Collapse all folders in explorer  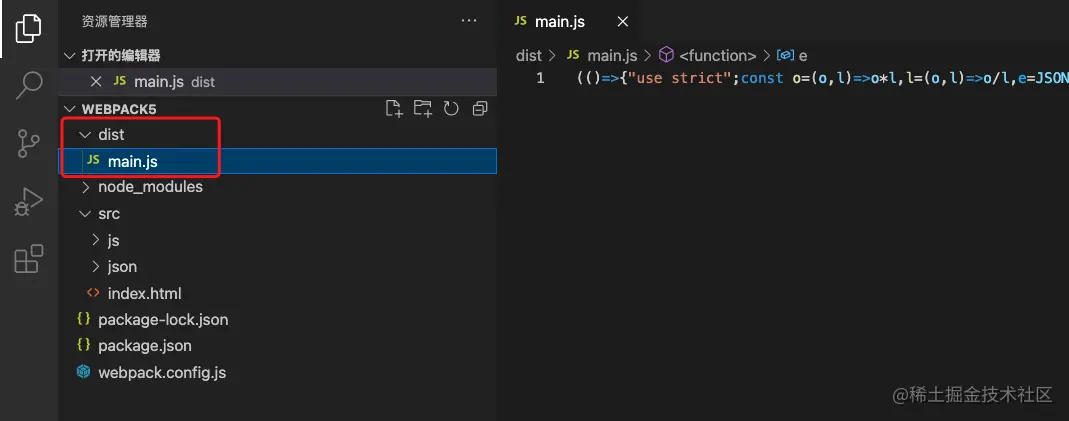coord(480,109)
